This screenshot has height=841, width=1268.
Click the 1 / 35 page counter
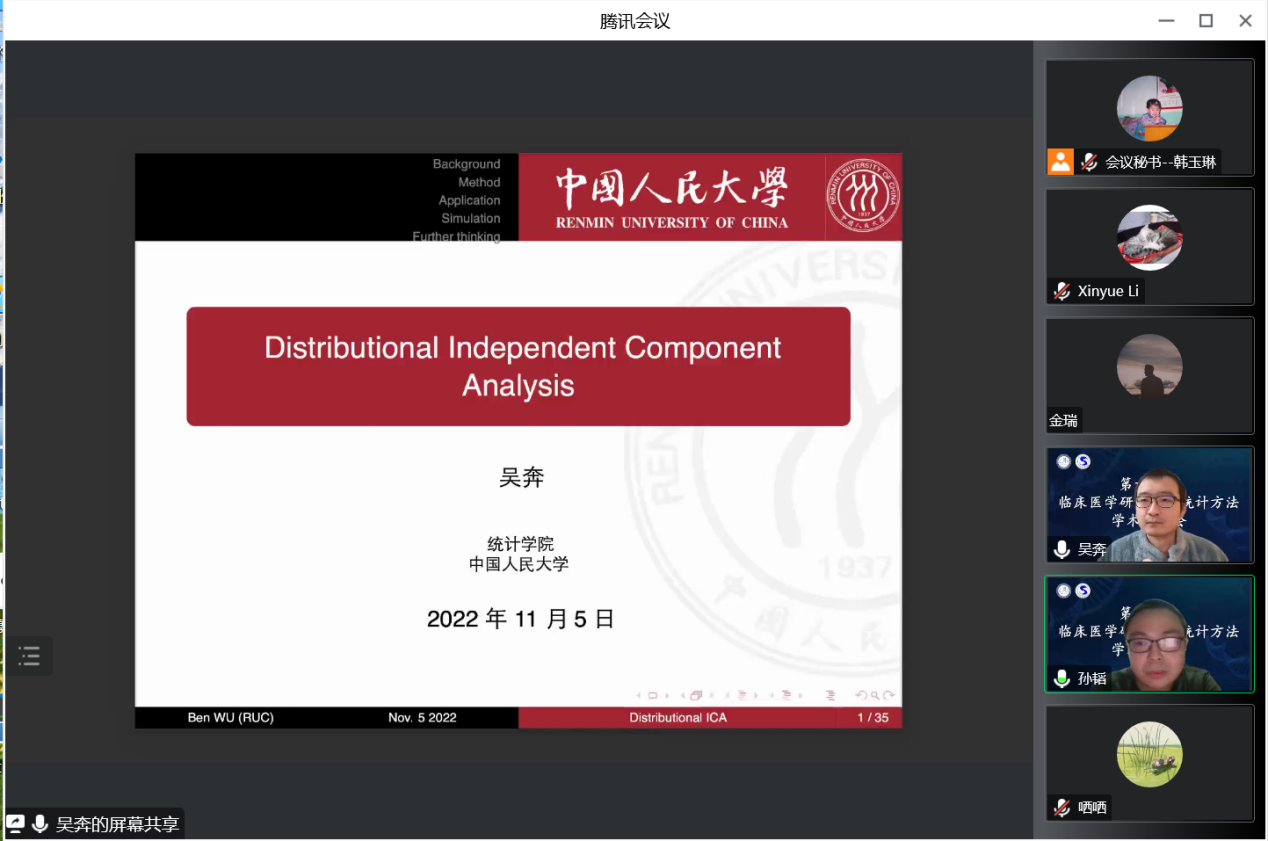[x=872, y=718]
